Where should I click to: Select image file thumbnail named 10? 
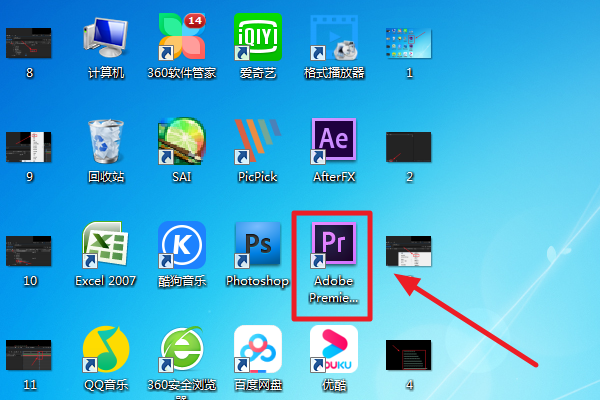click(x=29, y=251)
